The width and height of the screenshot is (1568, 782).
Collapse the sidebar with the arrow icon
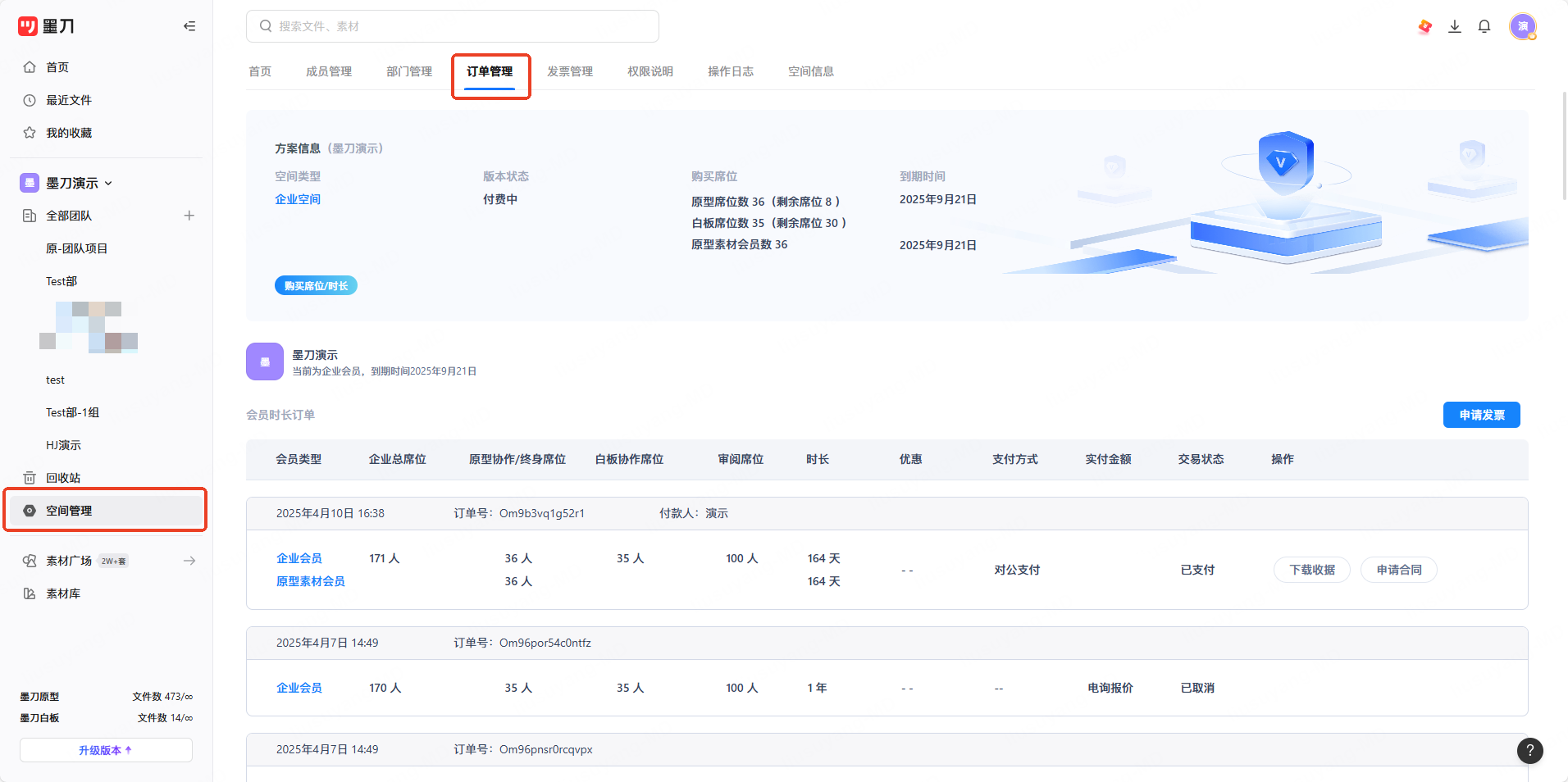click(x=189, y=26)
